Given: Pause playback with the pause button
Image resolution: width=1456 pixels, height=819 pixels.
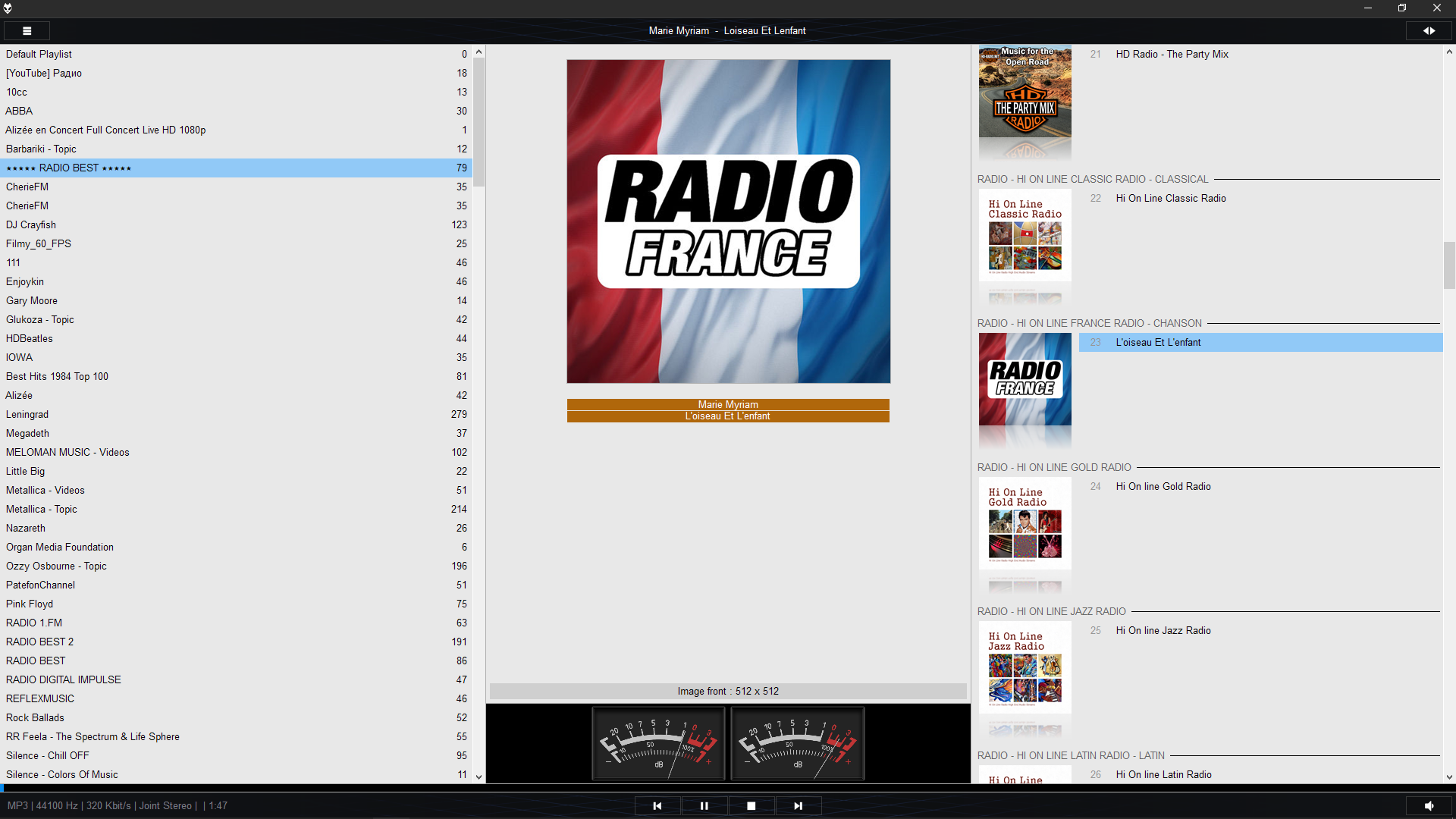Looking at the screenshot, I should [704, 806].
